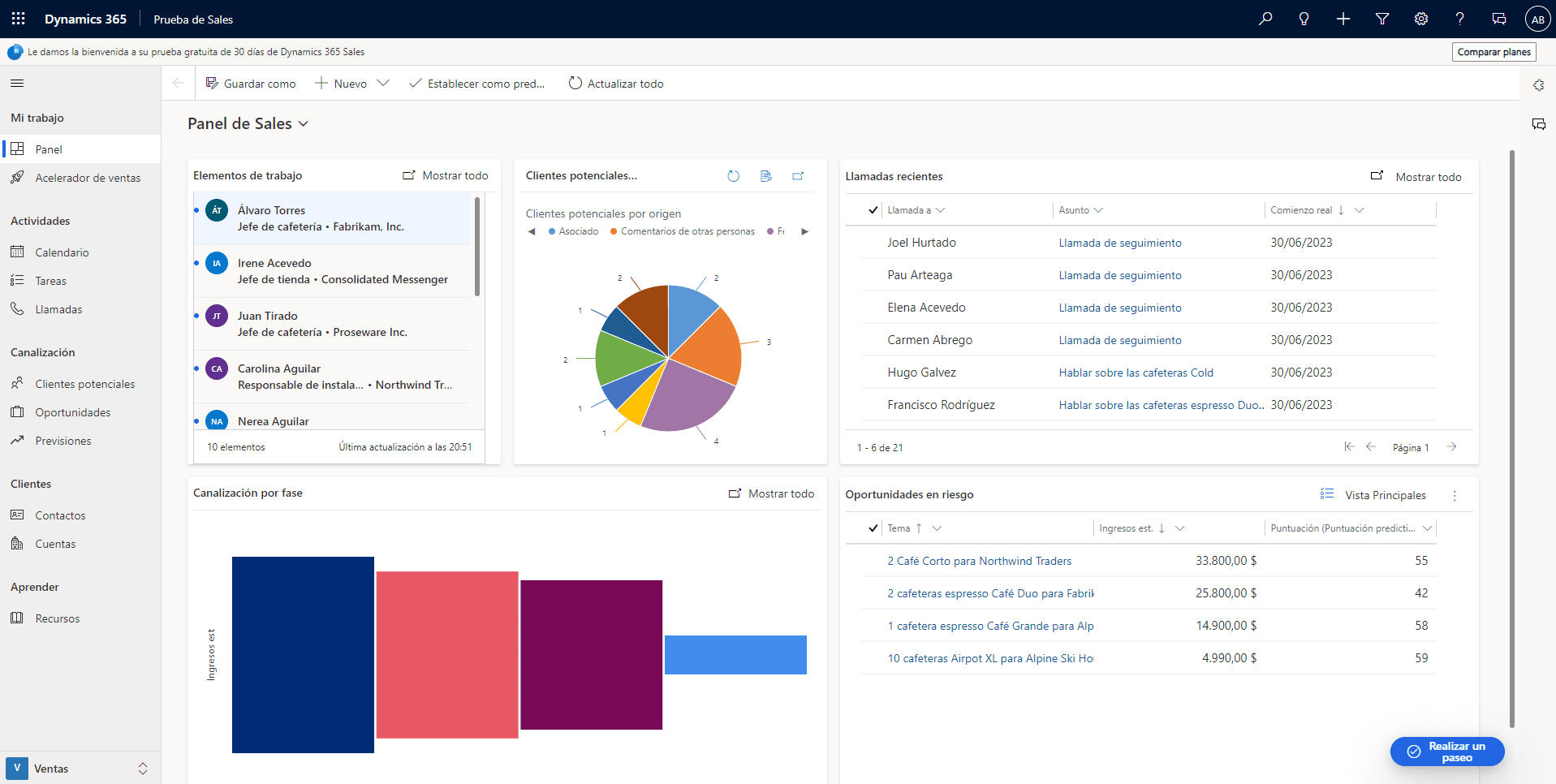Open Acelerador de ventas in sidebar
Image resolution: width=1556 pixels, height=784 pixels.
[80, 178]
